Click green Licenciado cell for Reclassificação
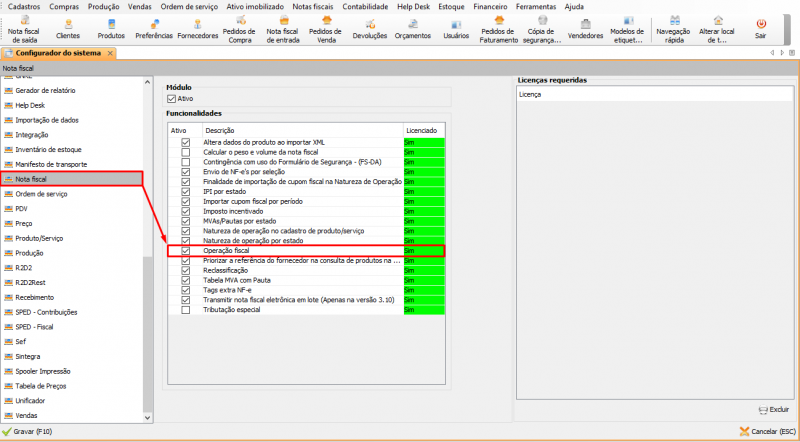 pos(423,268)
